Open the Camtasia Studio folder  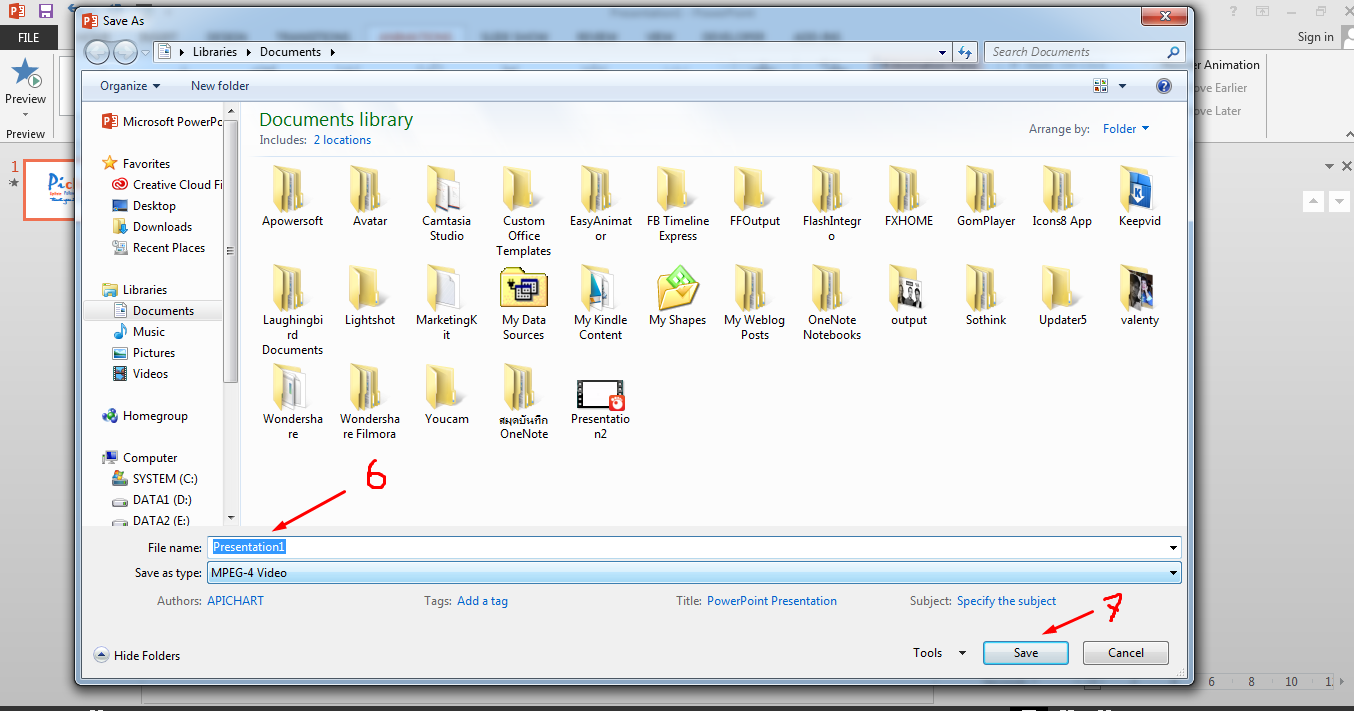[446, 205]
